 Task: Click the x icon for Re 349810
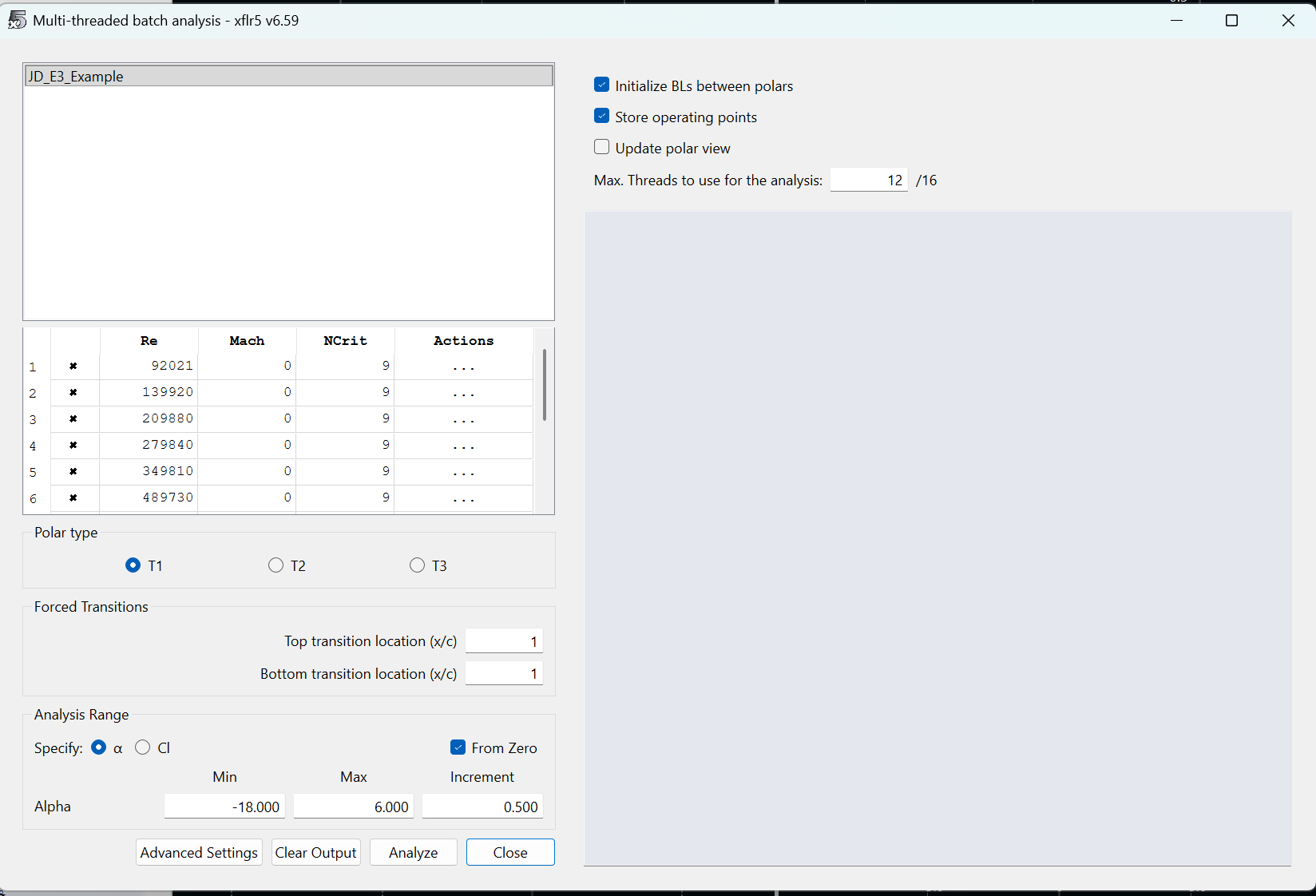pos(73,471)
